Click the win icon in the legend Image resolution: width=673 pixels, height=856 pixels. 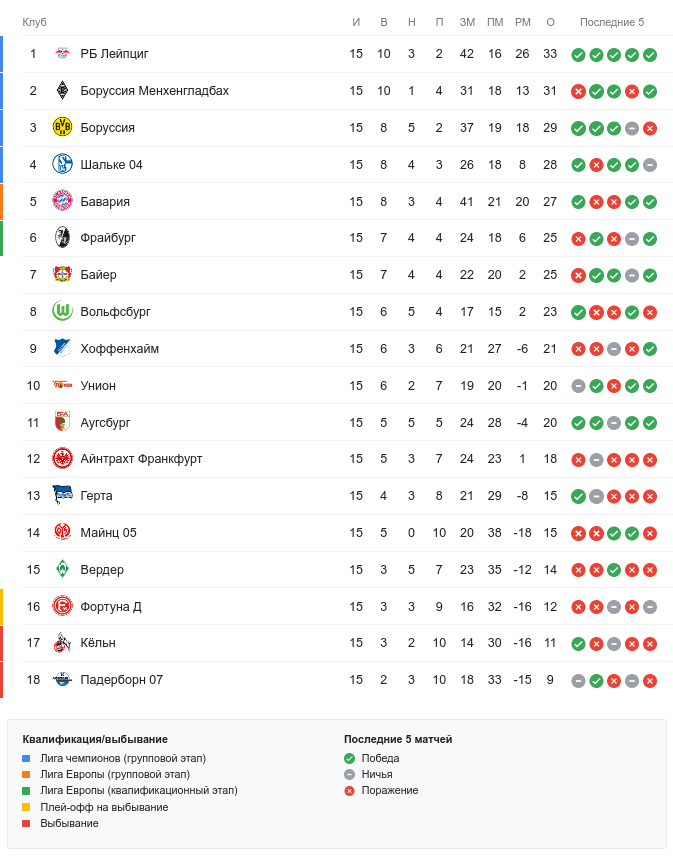349,758
